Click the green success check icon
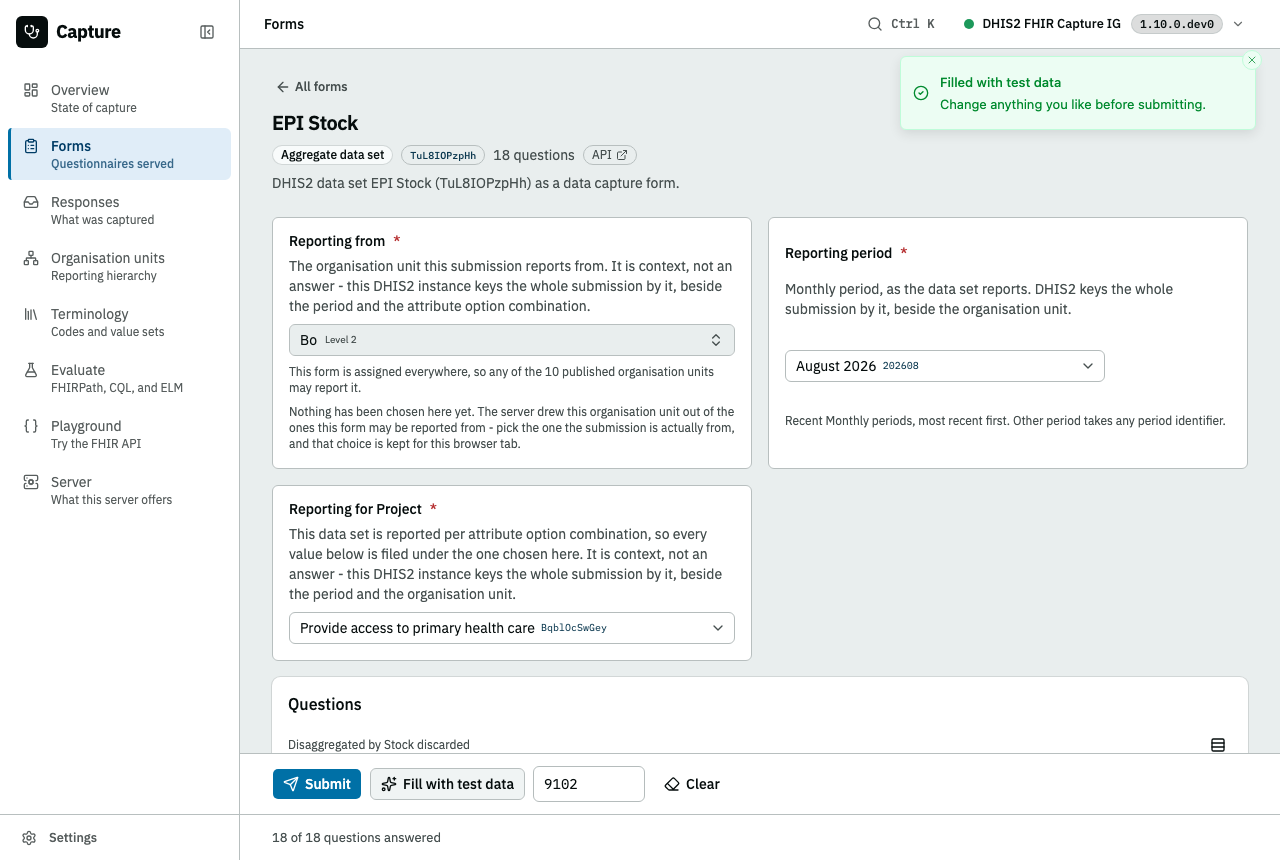Screen dimensions: 1280x860 point(921,93)
